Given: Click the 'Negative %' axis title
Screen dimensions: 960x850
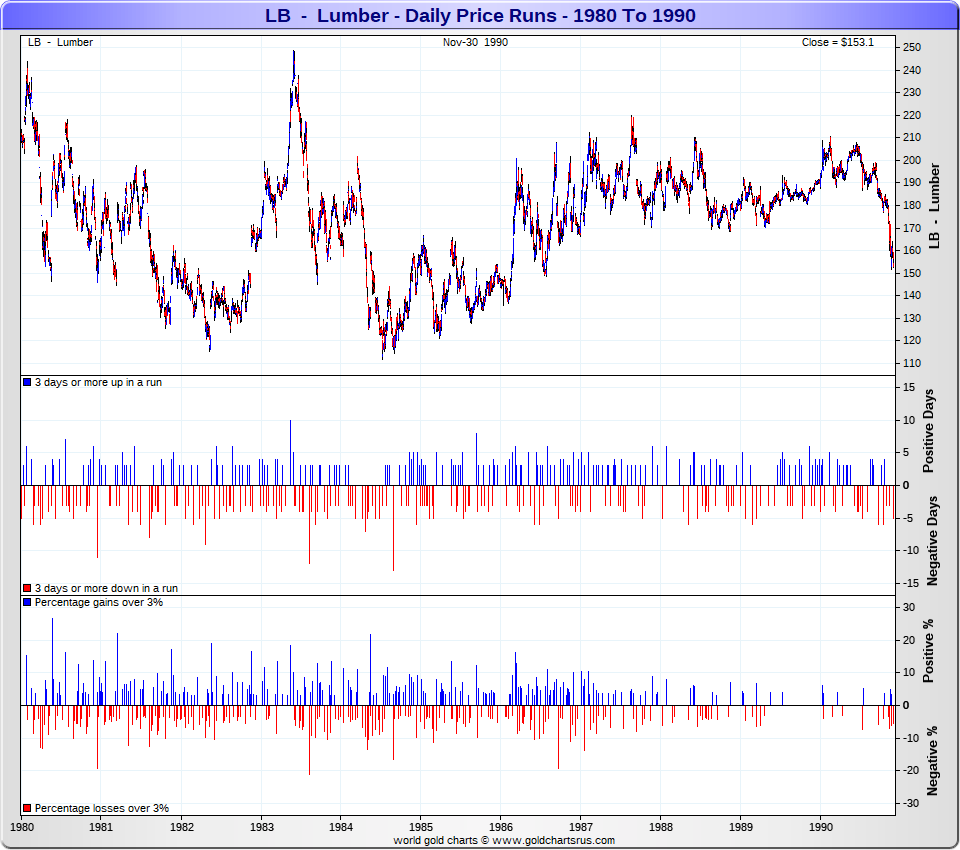Looking at the screenshot, I should tap(931, 760).
